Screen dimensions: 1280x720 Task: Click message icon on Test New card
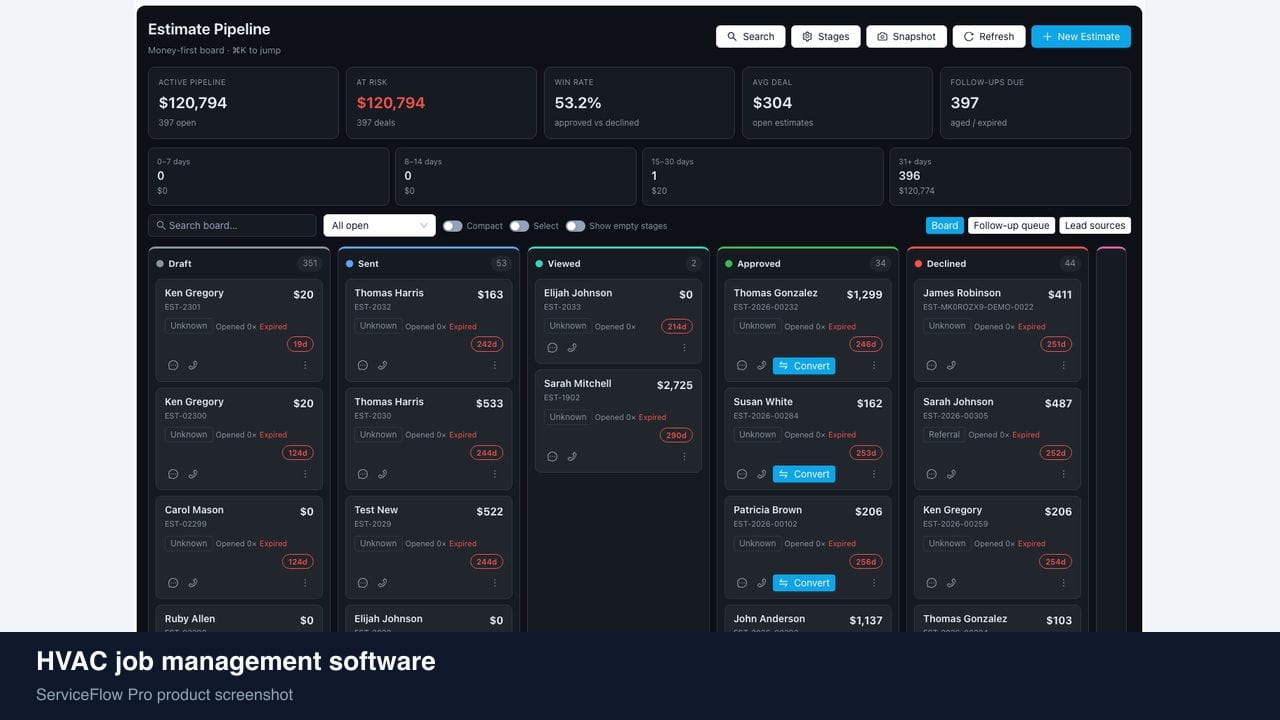pos(362,583)
